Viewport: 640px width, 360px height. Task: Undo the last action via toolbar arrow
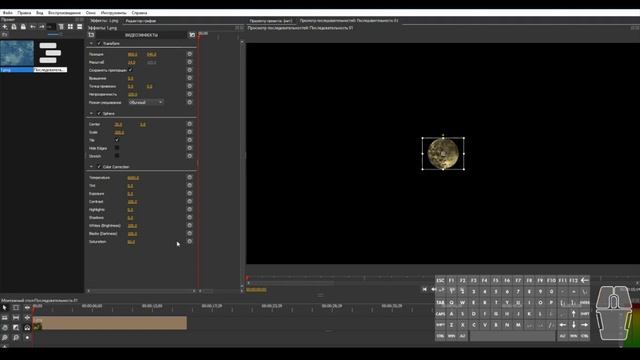(33, 27)
